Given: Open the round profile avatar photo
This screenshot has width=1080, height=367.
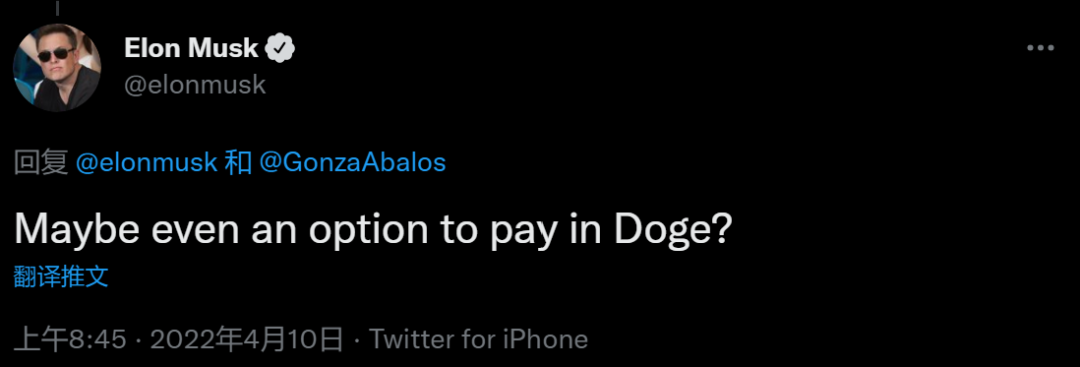Looking at the screenshot, I should [58, 67].
